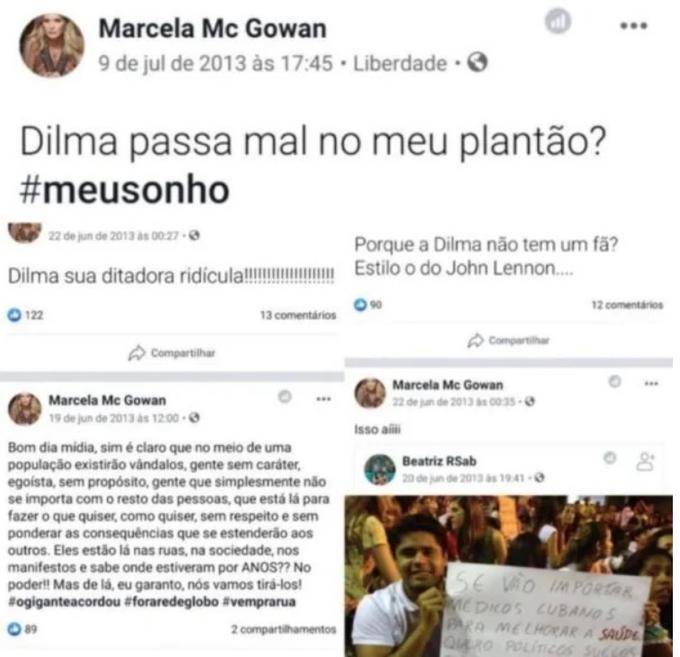Open three-dot menu on the Isso aiiii post
Screen dimensions: 680x657
pos(651,383)
